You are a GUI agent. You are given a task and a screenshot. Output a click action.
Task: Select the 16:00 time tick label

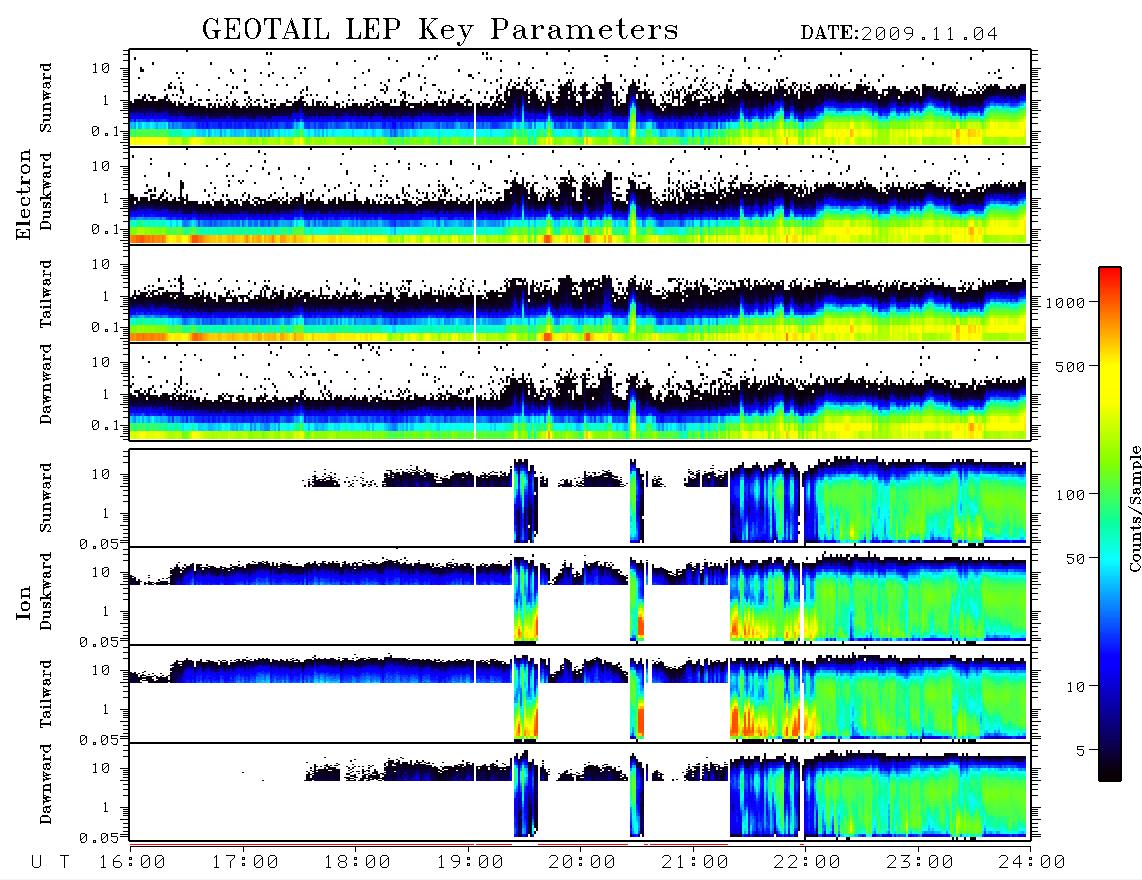coord(133,862)
